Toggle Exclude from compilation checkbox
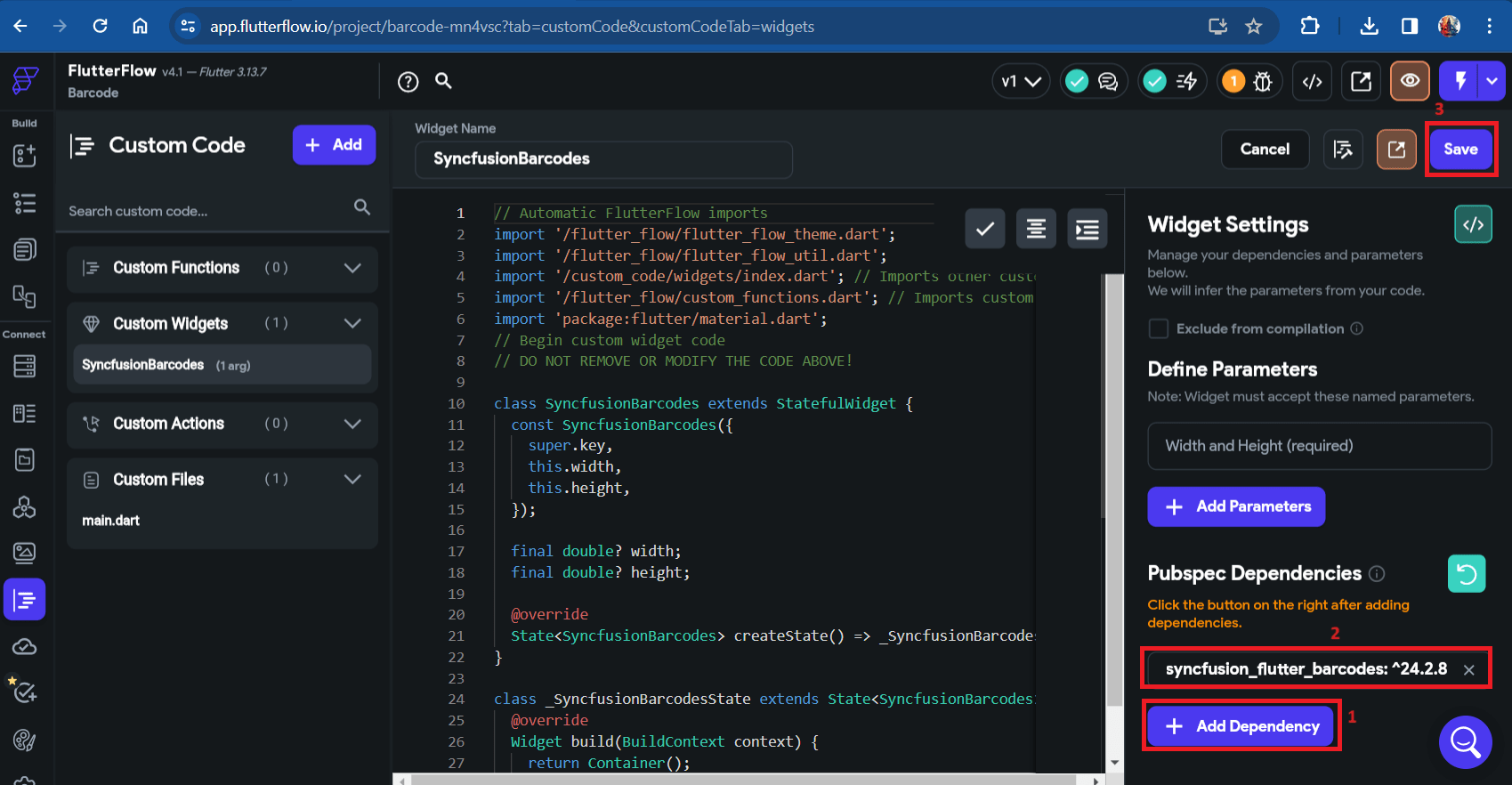This screenshot has height=785, width=1512. pos(1159,329)
